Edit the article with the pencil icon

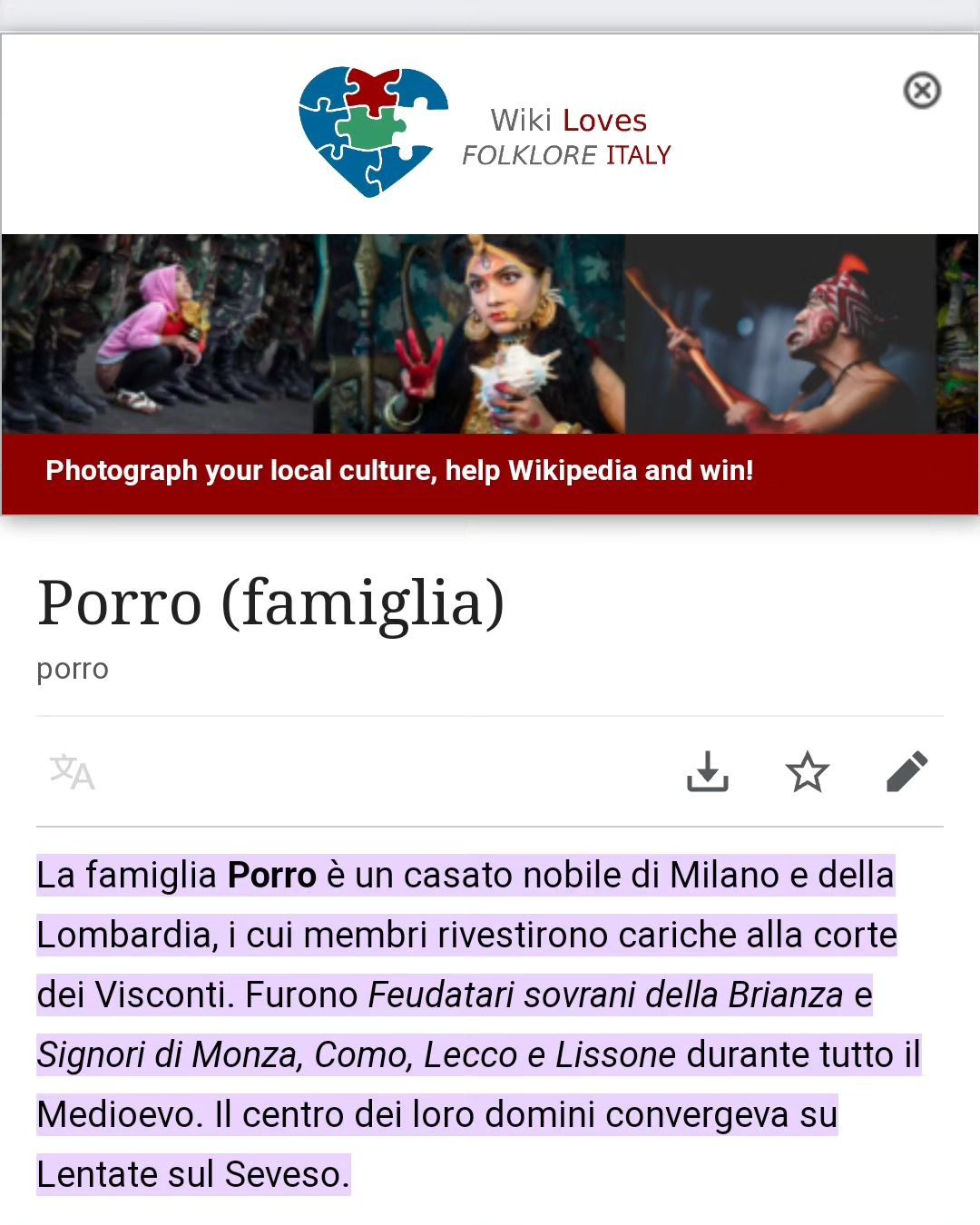(x=906, y=772)
